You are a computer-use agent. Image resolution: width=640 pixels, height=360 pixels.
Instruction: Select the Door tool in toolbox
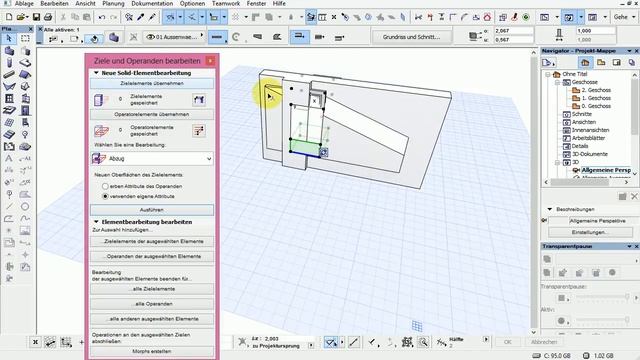pos(25,111)
